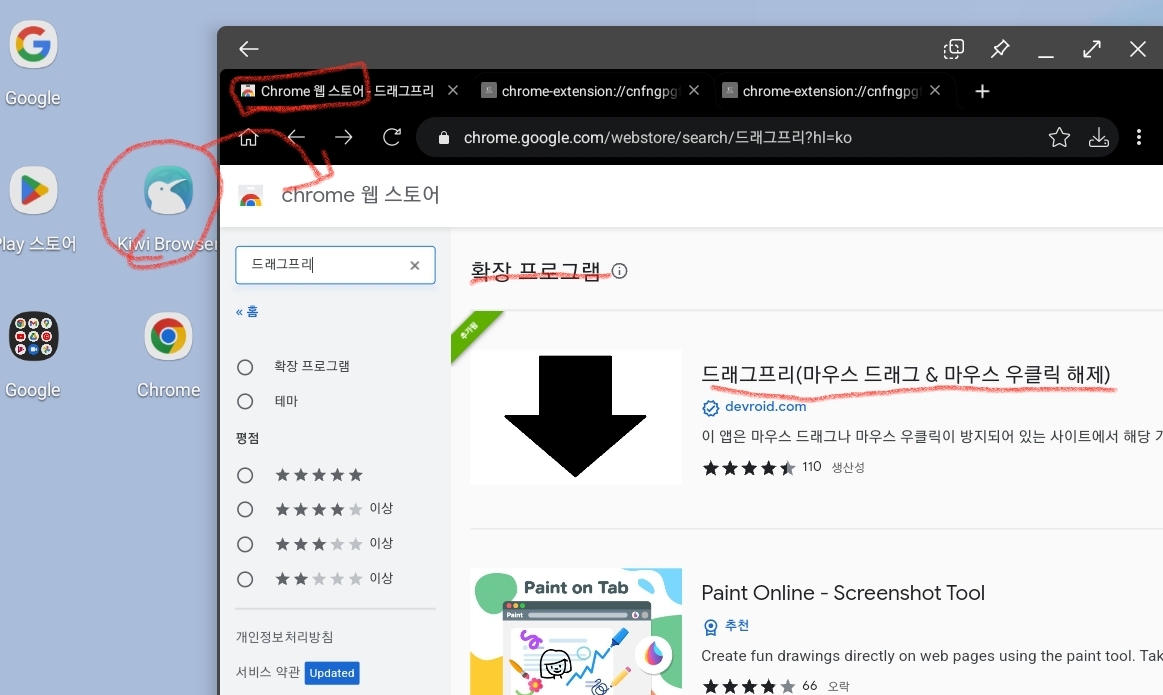Screen dimensions: 1163x695
Task: Open the downloads icon in toolbar
Action: [x=1098, y=137]
